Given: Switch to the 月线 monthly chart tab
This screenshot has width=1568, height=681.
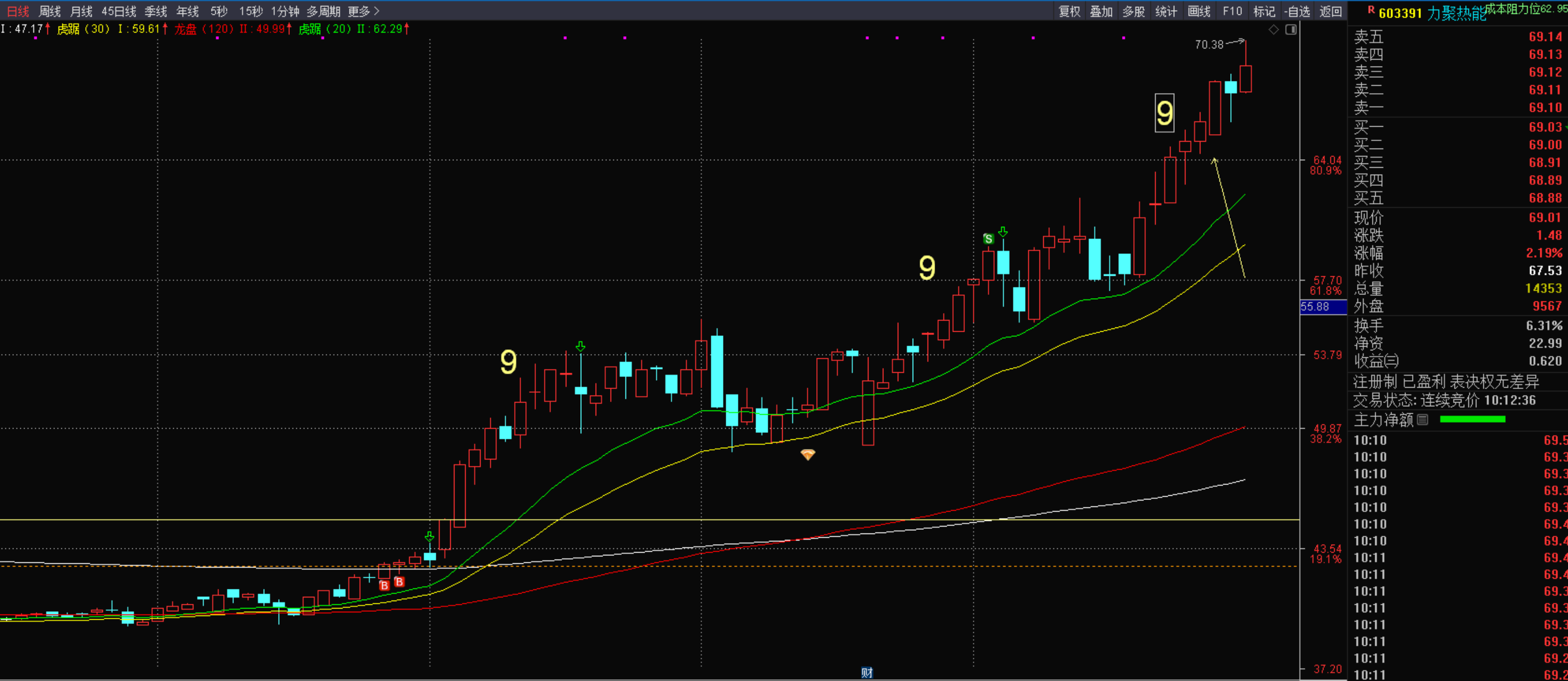Looking at the screenshot, I should pos(81,11).
